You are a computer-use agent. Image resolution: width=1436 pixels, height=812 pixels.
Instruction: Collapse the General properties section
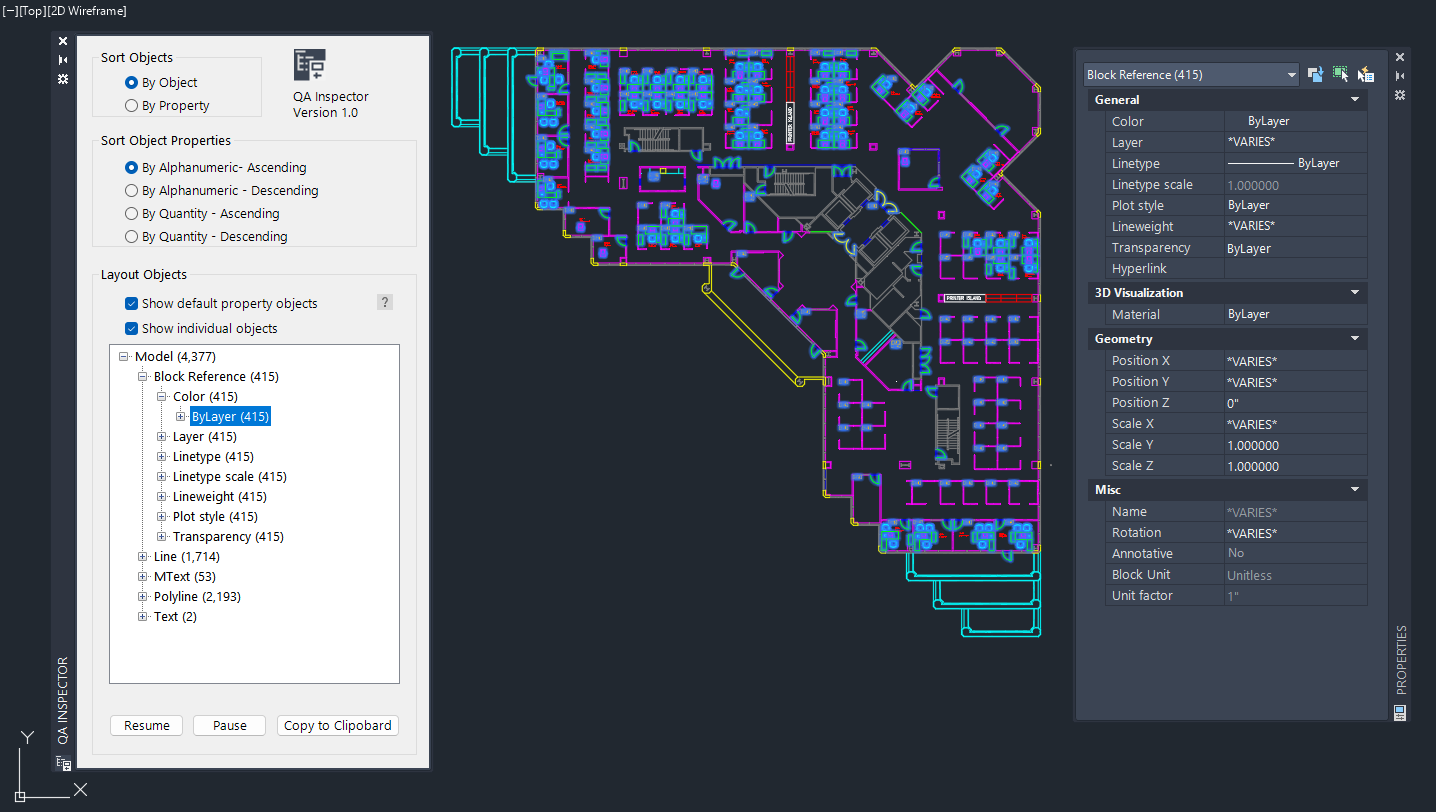[1355, 100]
